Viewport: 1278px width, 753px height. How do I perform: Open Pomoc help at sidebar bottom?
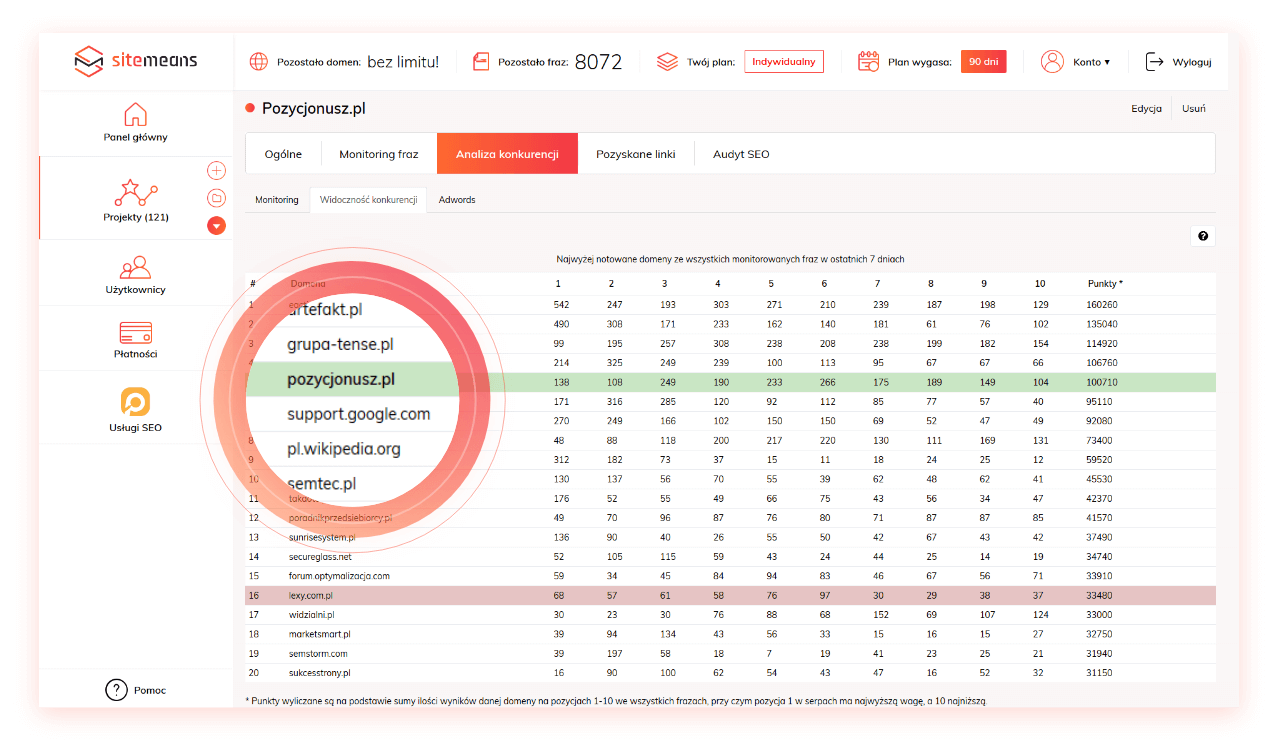(x=135, y=690)
